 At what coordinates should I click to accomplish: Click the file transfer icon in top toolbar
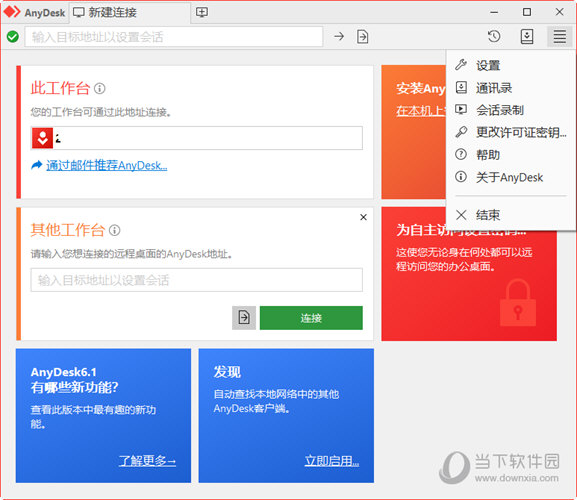362,36
